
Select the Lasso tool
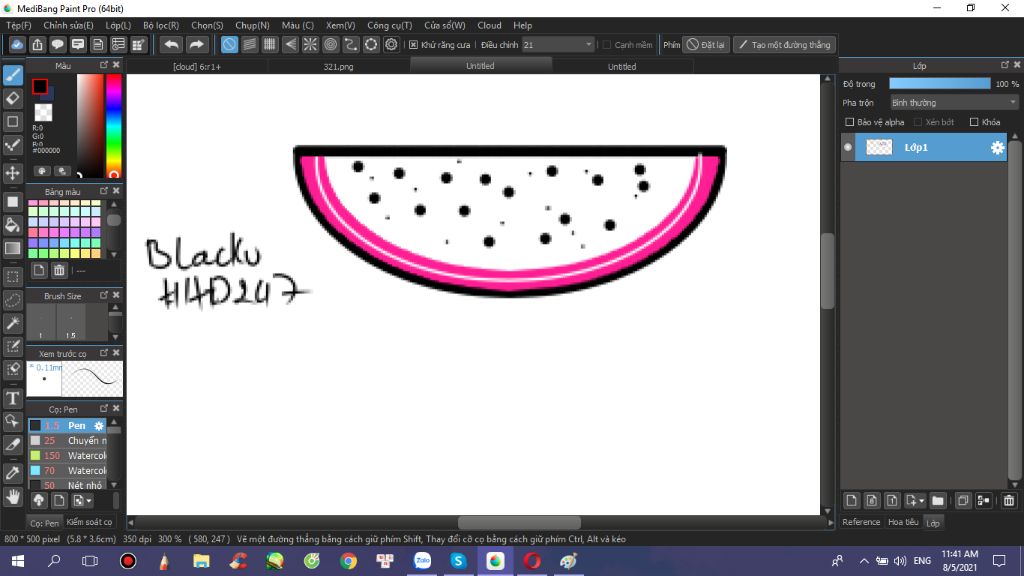(x=12, y=300)
